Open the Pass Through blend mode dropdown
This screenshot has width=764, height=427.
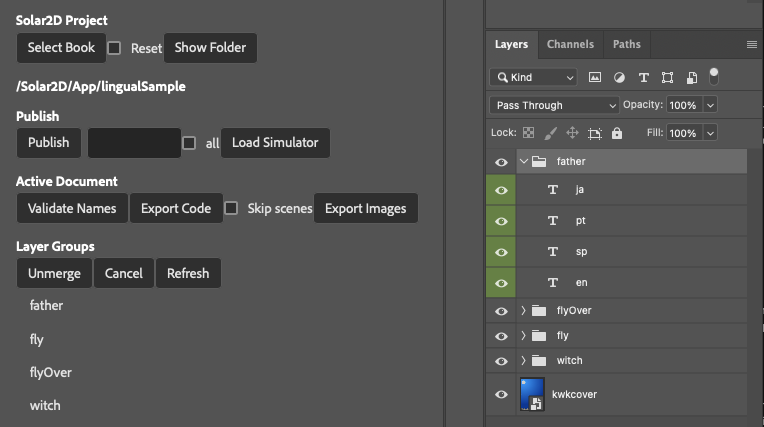click(554, 105)
